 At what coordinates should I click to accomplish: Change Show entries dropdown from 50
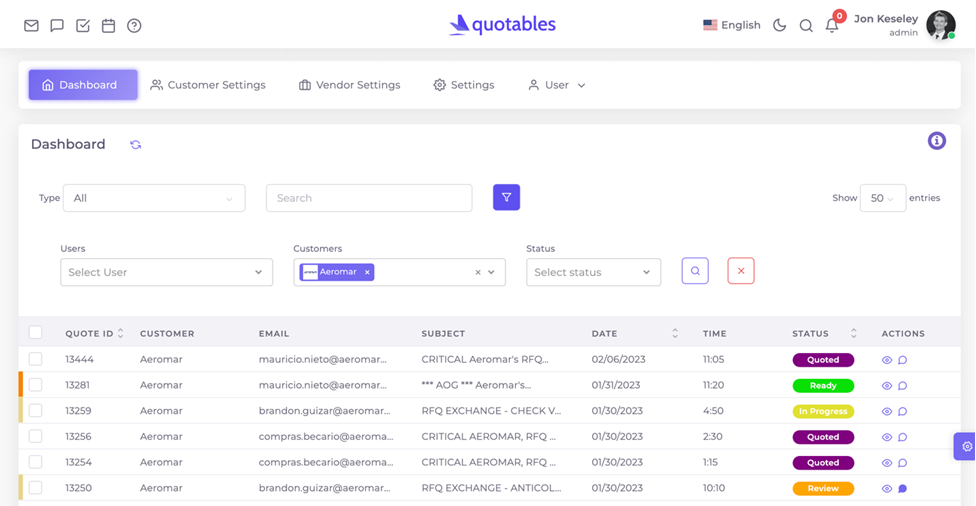[x=883, y=198]
